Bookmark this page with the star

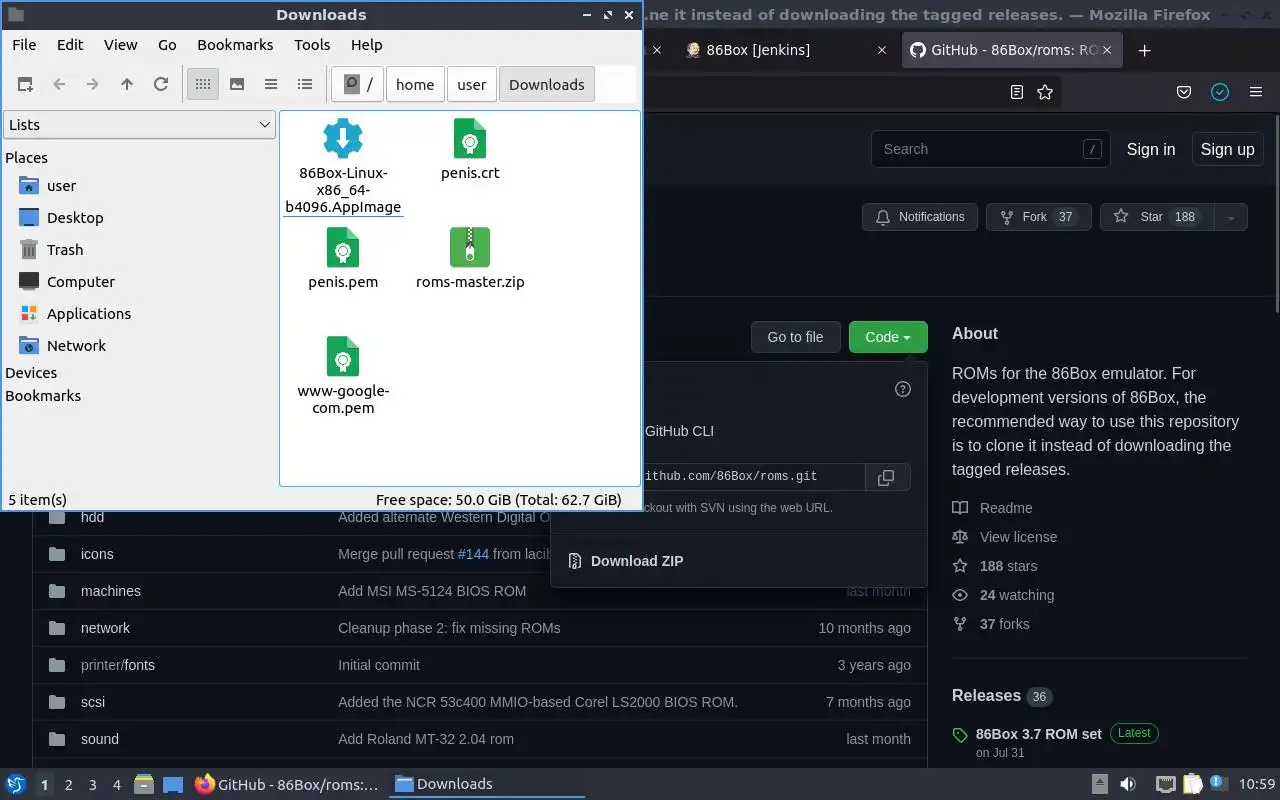point(1045,92)
